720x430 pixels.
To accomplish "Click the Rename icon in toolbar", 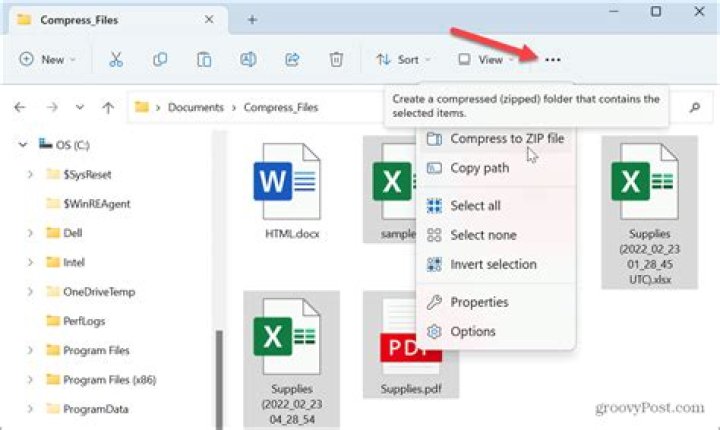I will coord(248,60).
